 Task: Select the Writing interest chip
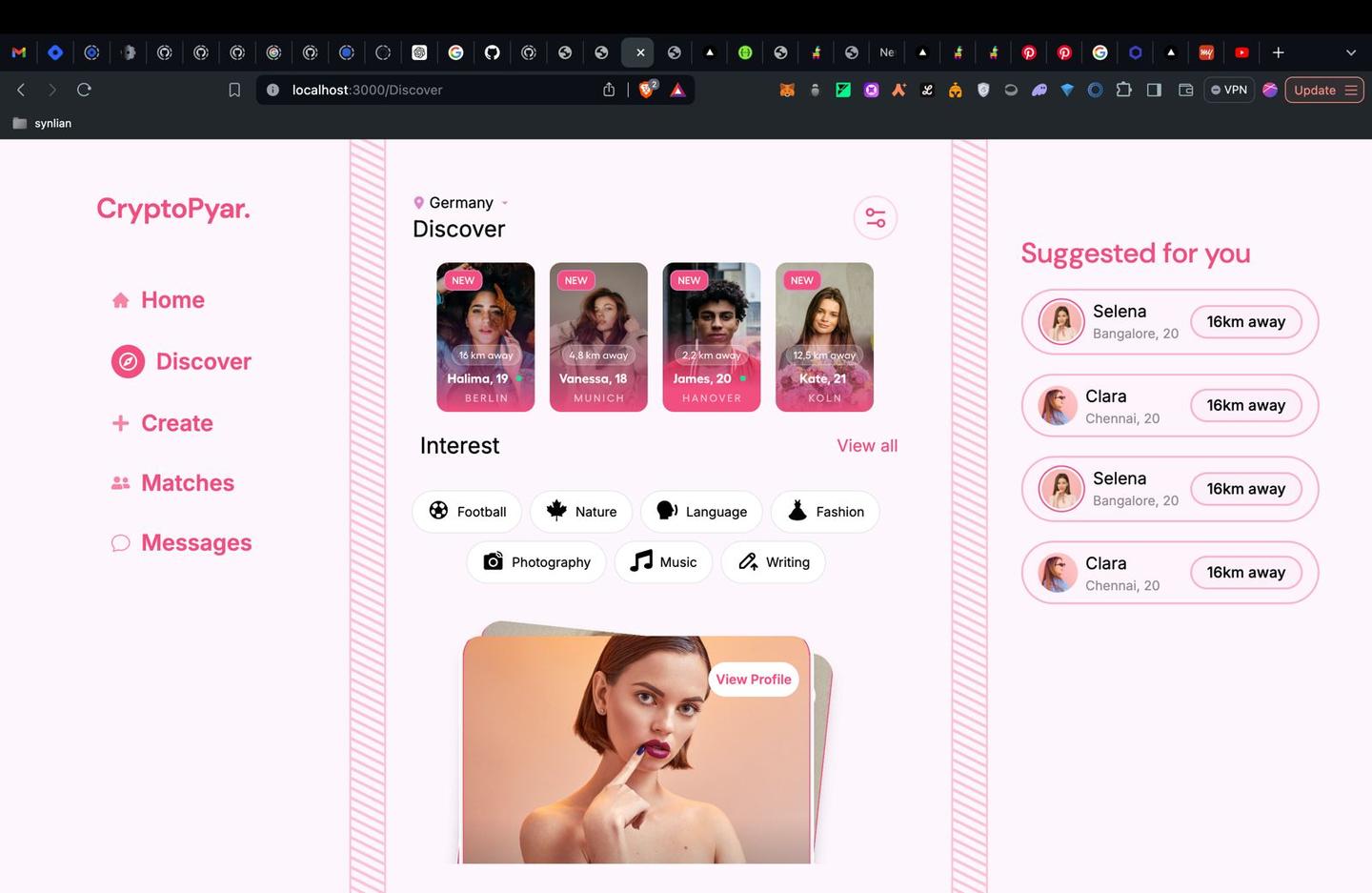774,562
